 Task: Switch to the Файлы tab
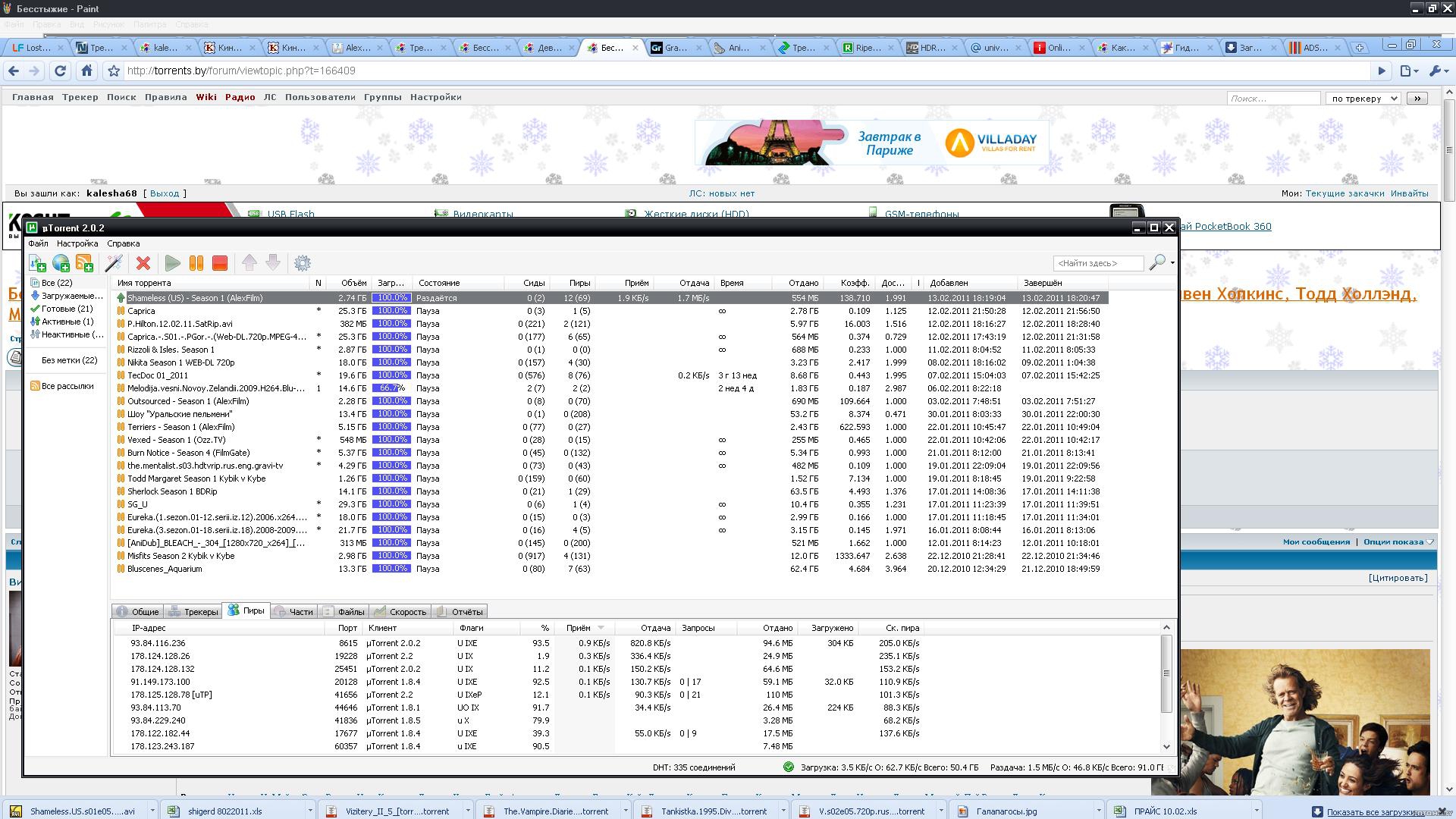coord(343,612)
